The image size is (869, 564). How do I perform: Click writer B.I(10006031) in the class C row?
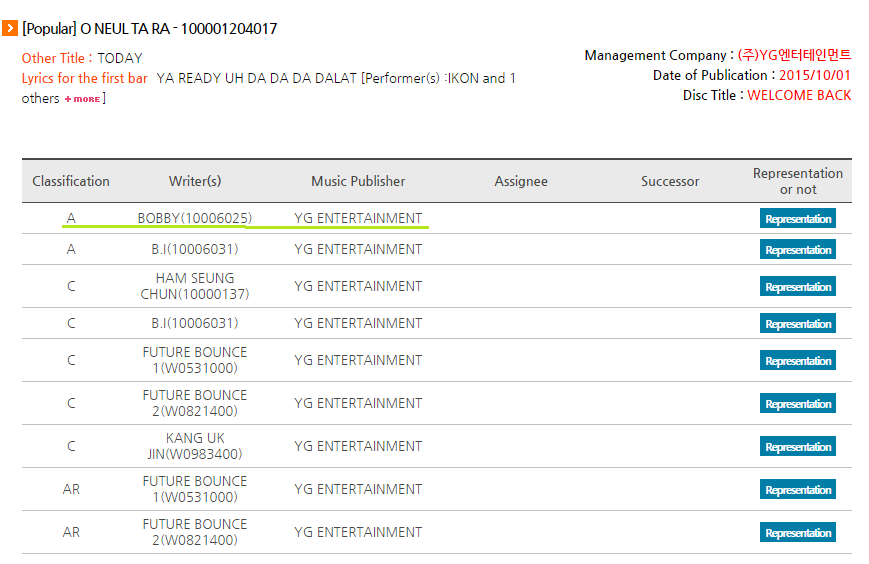195,323
